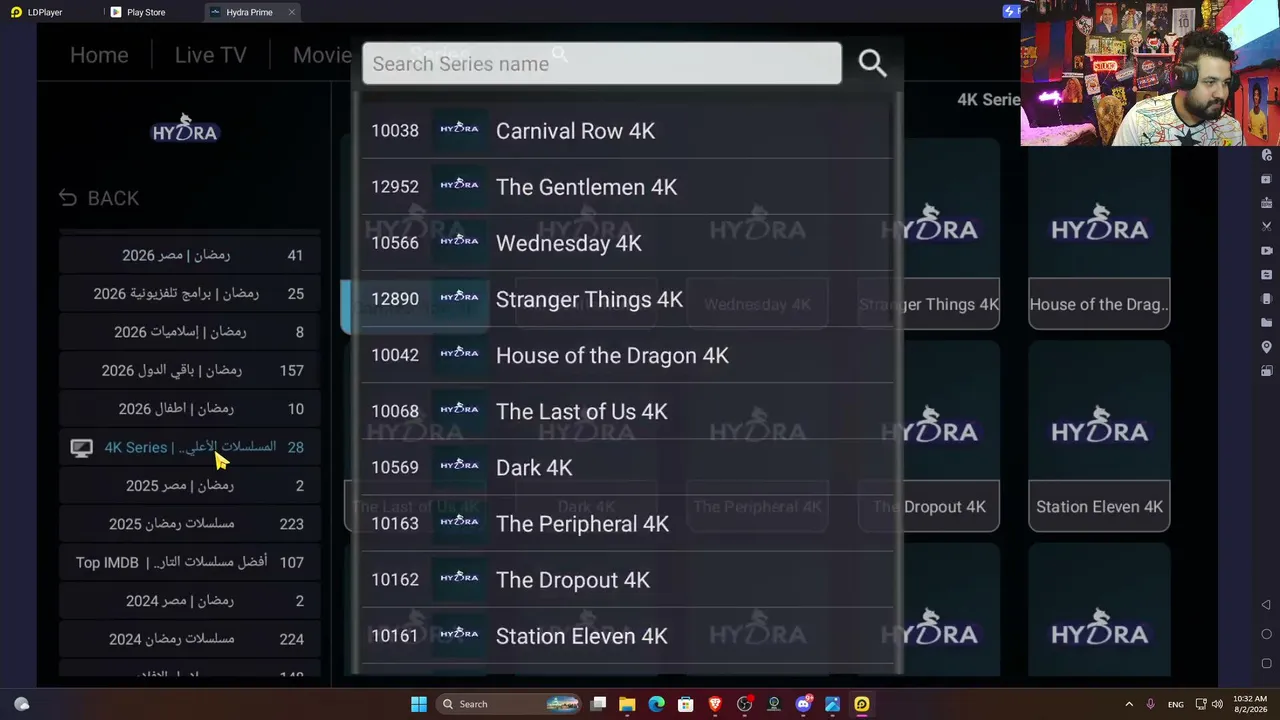Launch File Explorer from the taskbar
Viewport: 1280px width, 720px height.
point(627,704)
